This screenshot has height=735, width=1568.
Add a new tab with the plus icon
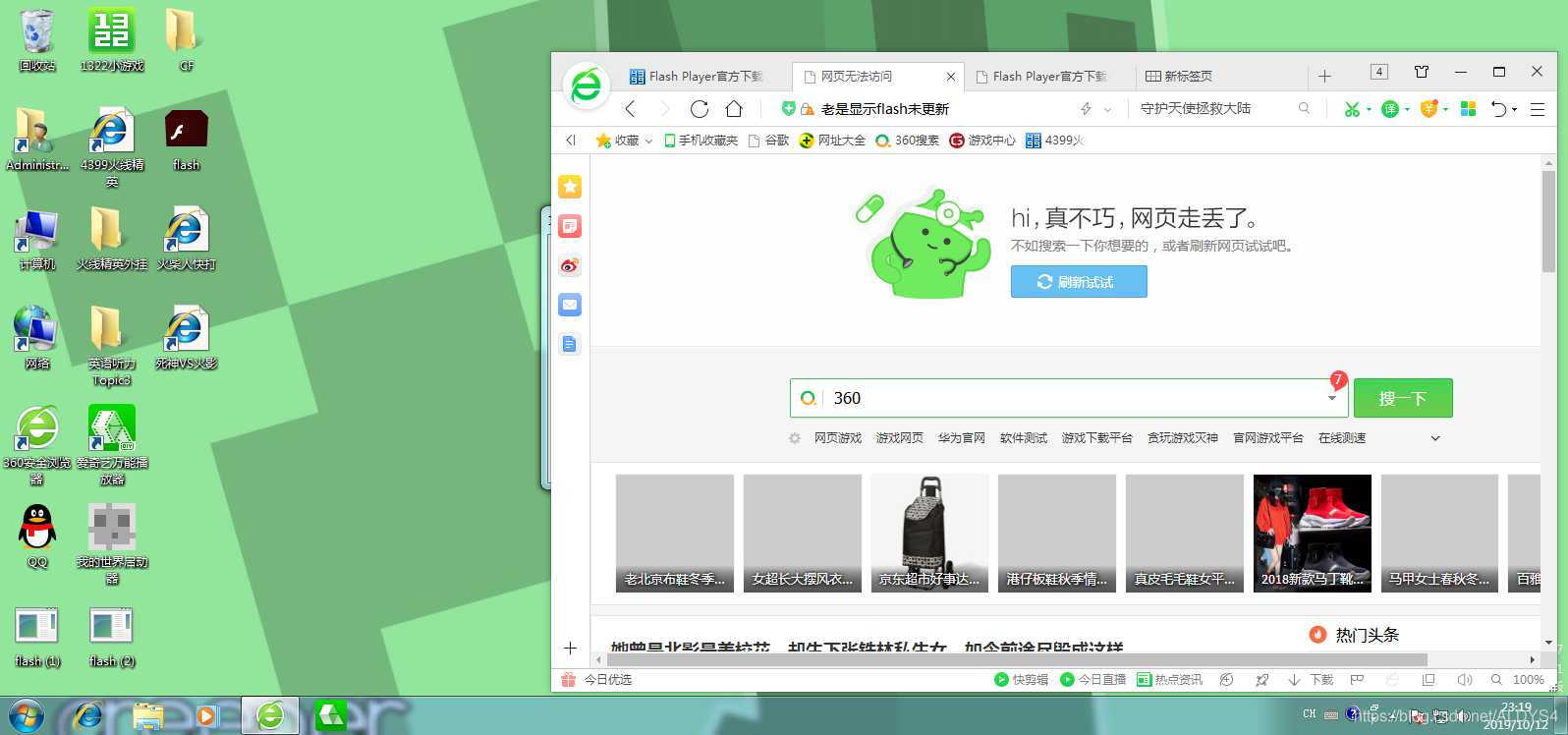pos(1324,76)
